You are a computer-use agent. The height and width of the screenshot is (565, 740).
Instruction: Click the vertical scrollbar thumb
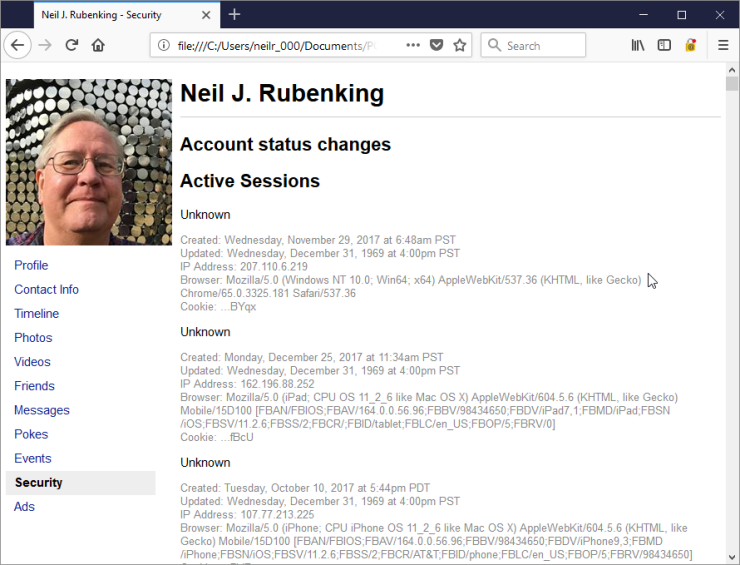(732, 84)
